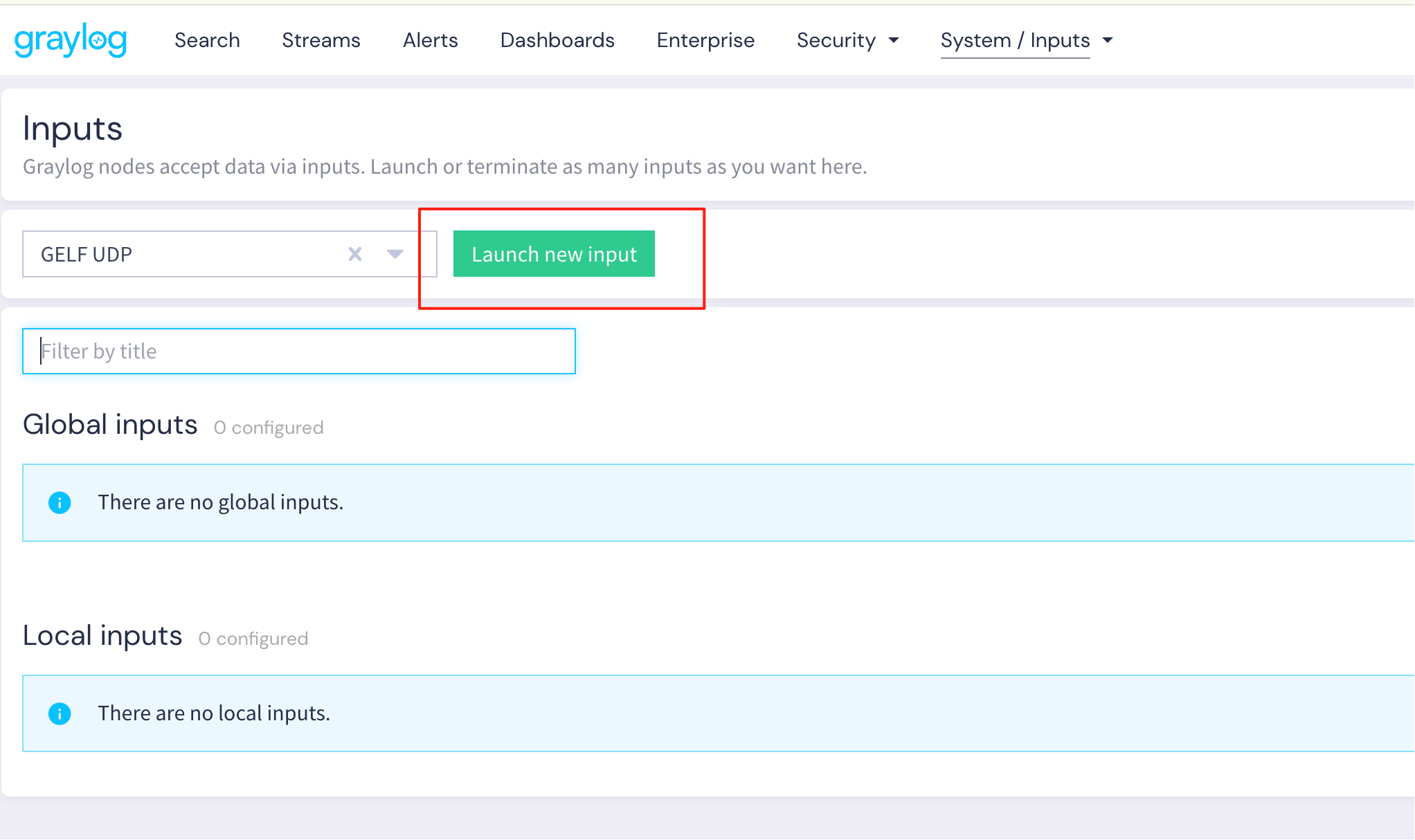This screenshot has height=840, width=1415.
Task: Click the 'Local inputs' heading
Action: pyautogui.click(x=102, y=635)
